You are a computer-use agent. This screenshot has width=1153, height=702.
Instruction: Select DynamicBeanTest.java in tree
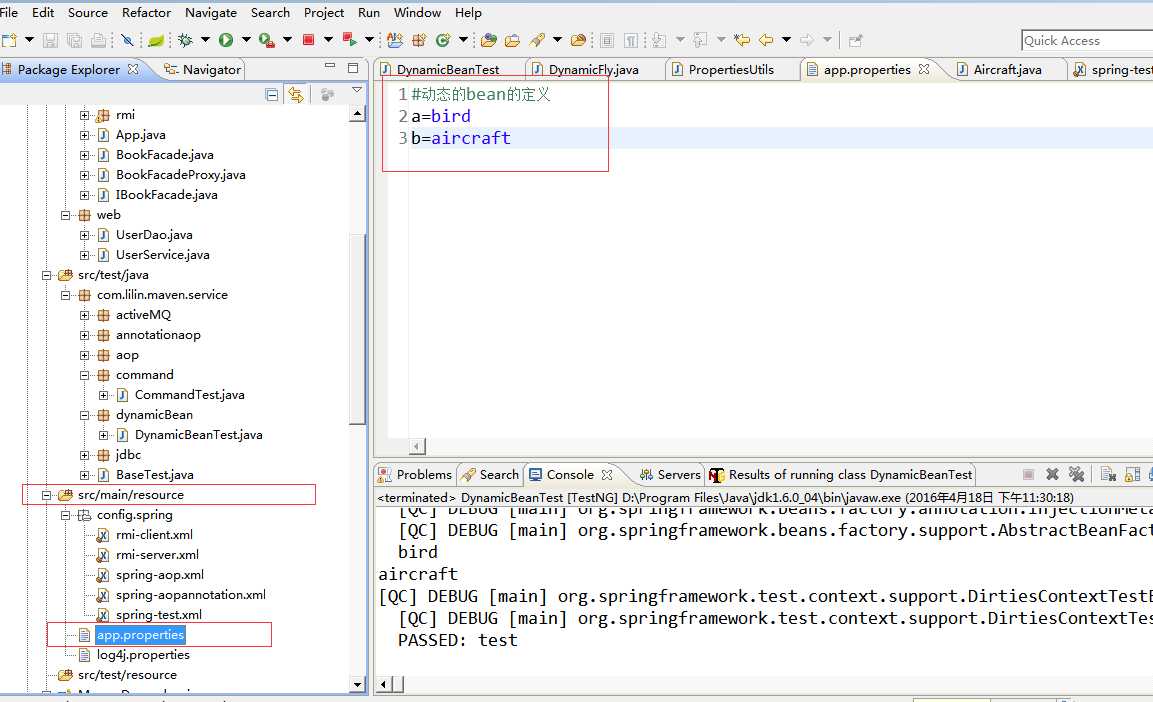(199, 434)
